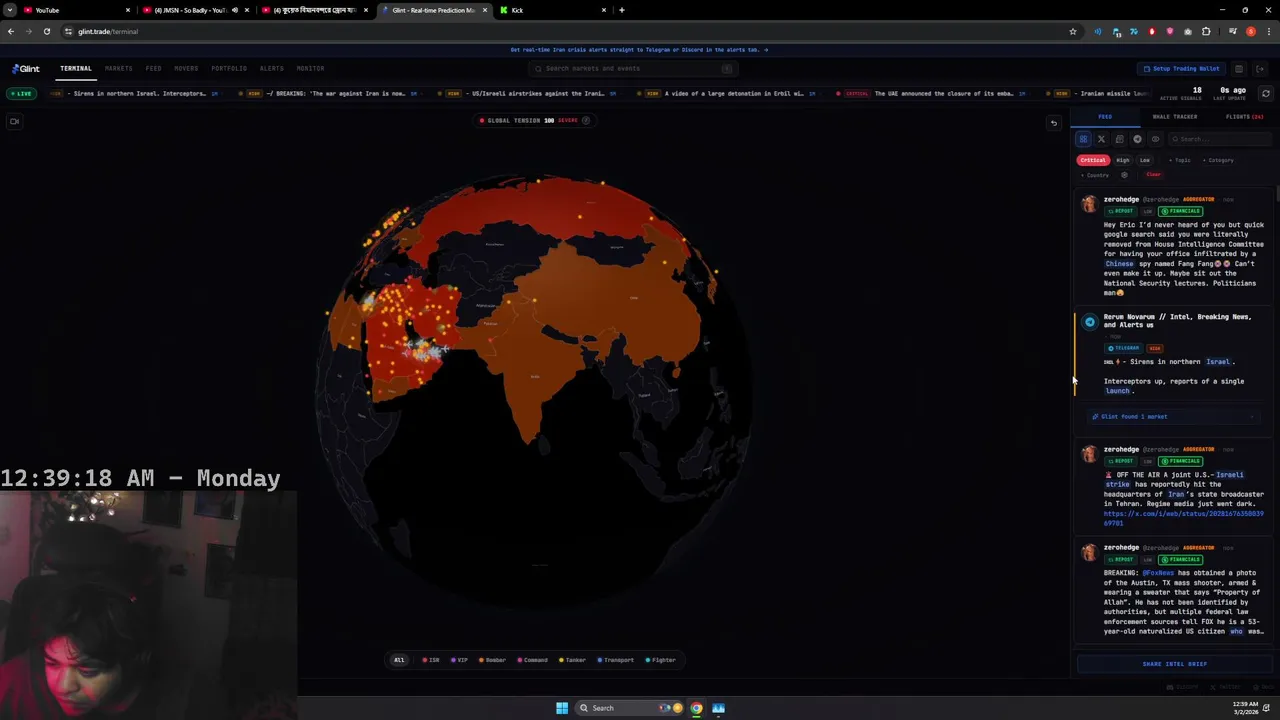Click the Iran crisis alerts banner link
This screenshot has width=1280, height=720.
[x=640, y=50]
